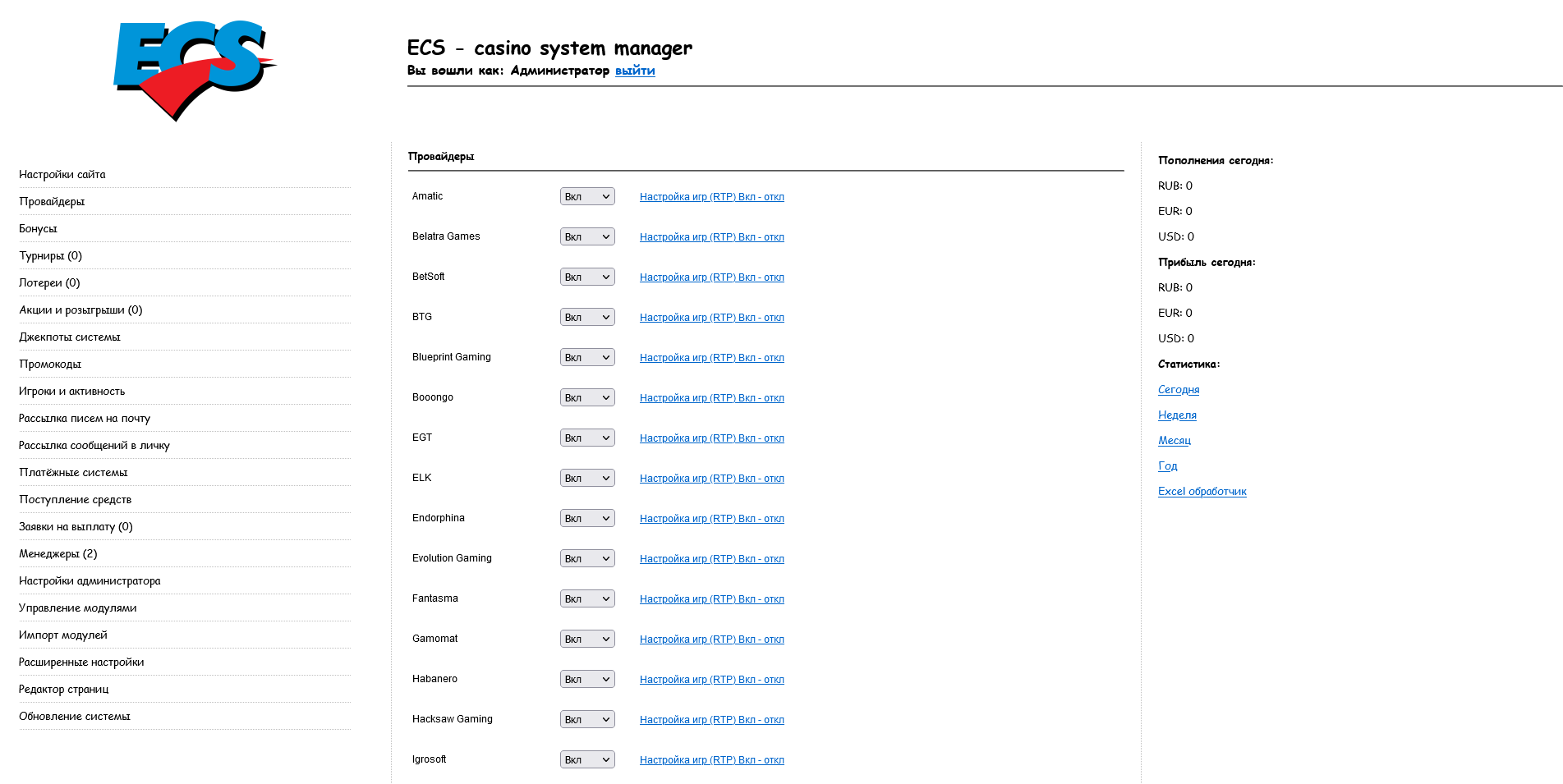Screen dimensions: 1563x784
Task: Open the Evolution Gaming status dropdown
Action: (587, 559)
